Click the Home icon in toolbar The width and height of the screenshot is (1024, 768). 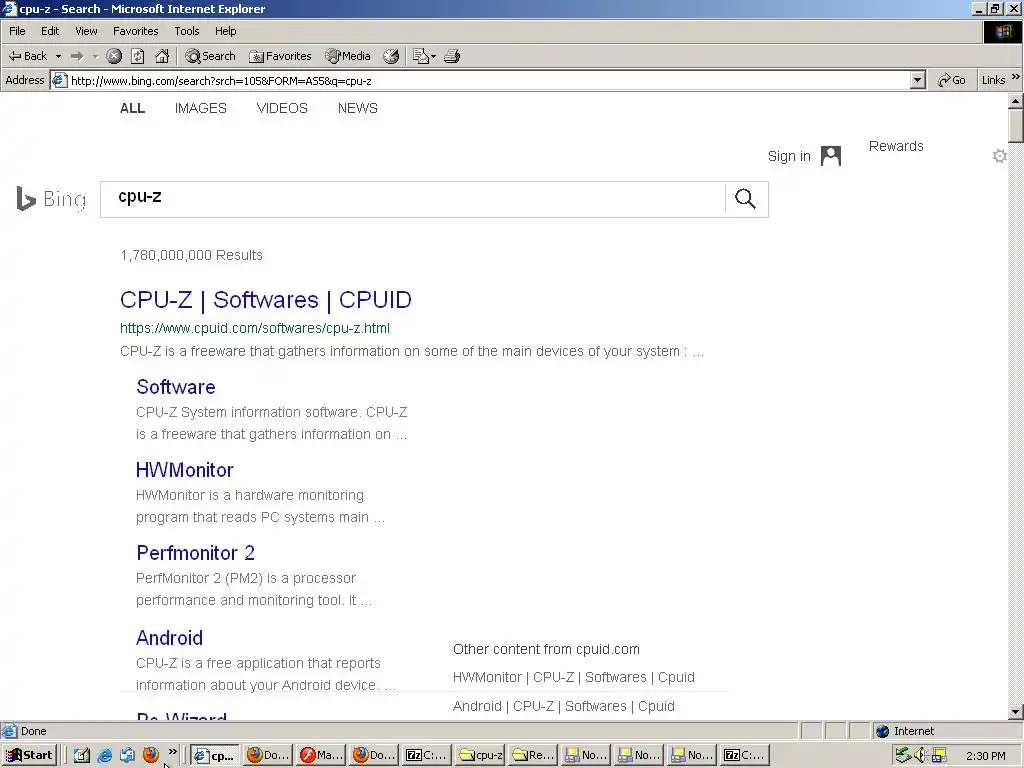coord(162,56)
